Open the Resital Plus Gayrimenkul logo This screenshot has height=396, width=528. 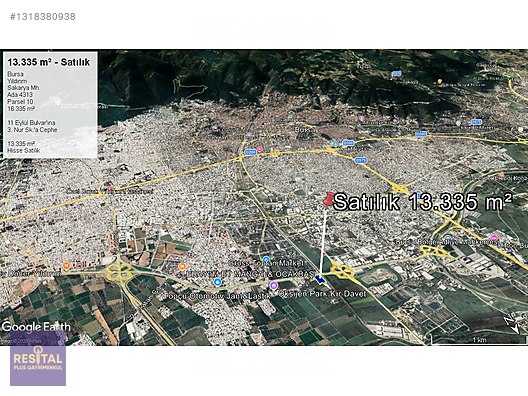click(38, 358)
